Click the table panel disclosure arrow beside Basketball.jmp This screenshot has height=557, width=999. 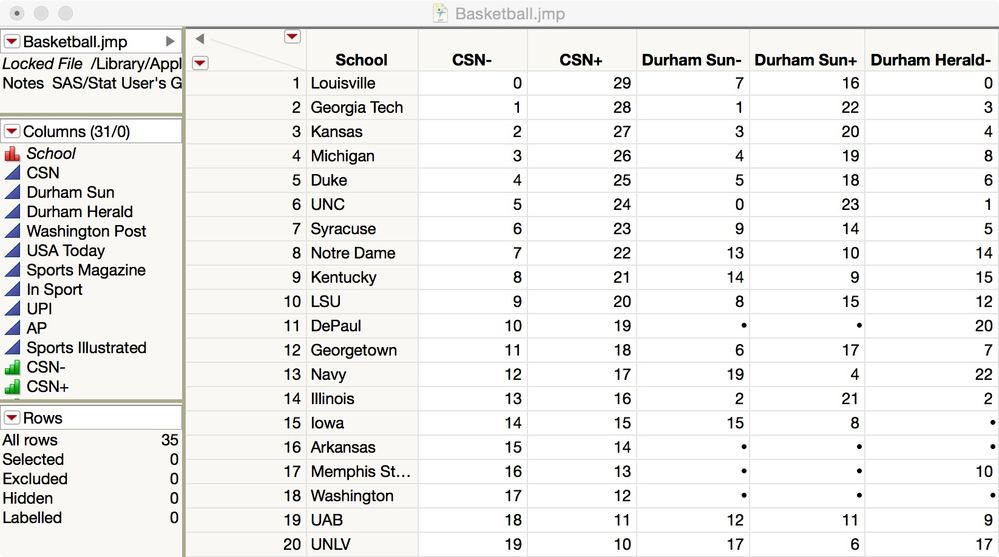pos(170,41)
